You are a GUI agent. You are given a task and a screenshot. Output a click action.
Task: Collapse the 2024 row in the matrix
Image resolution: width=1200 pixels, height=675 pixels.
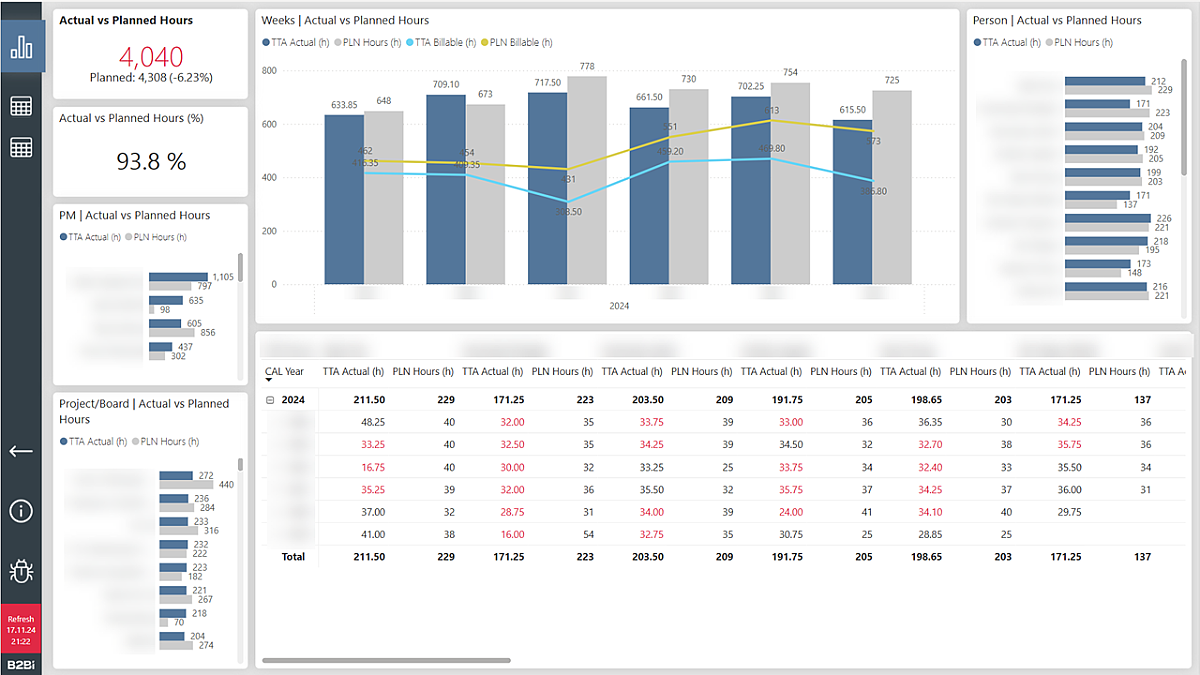click(x=270, y=399)
